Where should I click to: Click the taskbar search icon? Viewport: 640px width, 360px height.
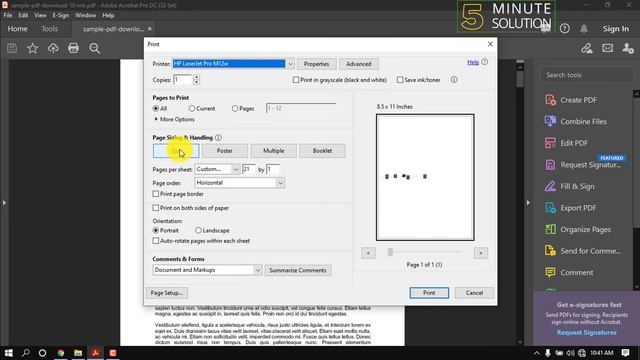pos(26,353)
